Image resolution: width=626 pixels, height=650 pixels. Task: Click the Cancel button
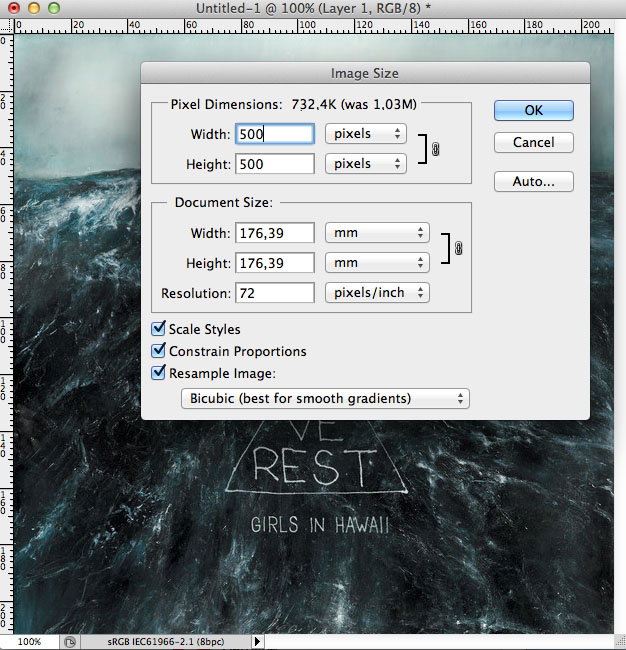point(533,142)
